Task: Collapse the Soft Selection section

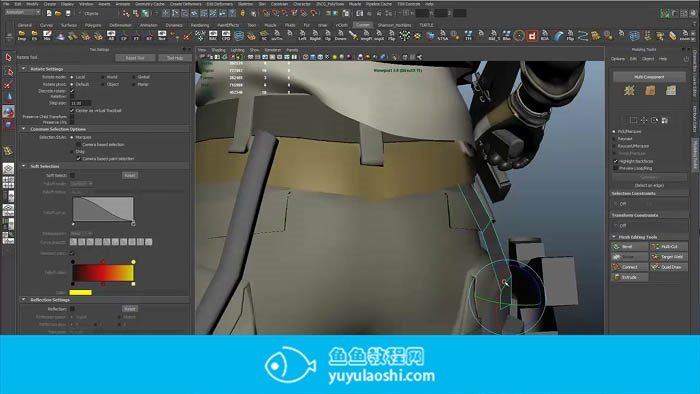Action: (x=24, y=166)
